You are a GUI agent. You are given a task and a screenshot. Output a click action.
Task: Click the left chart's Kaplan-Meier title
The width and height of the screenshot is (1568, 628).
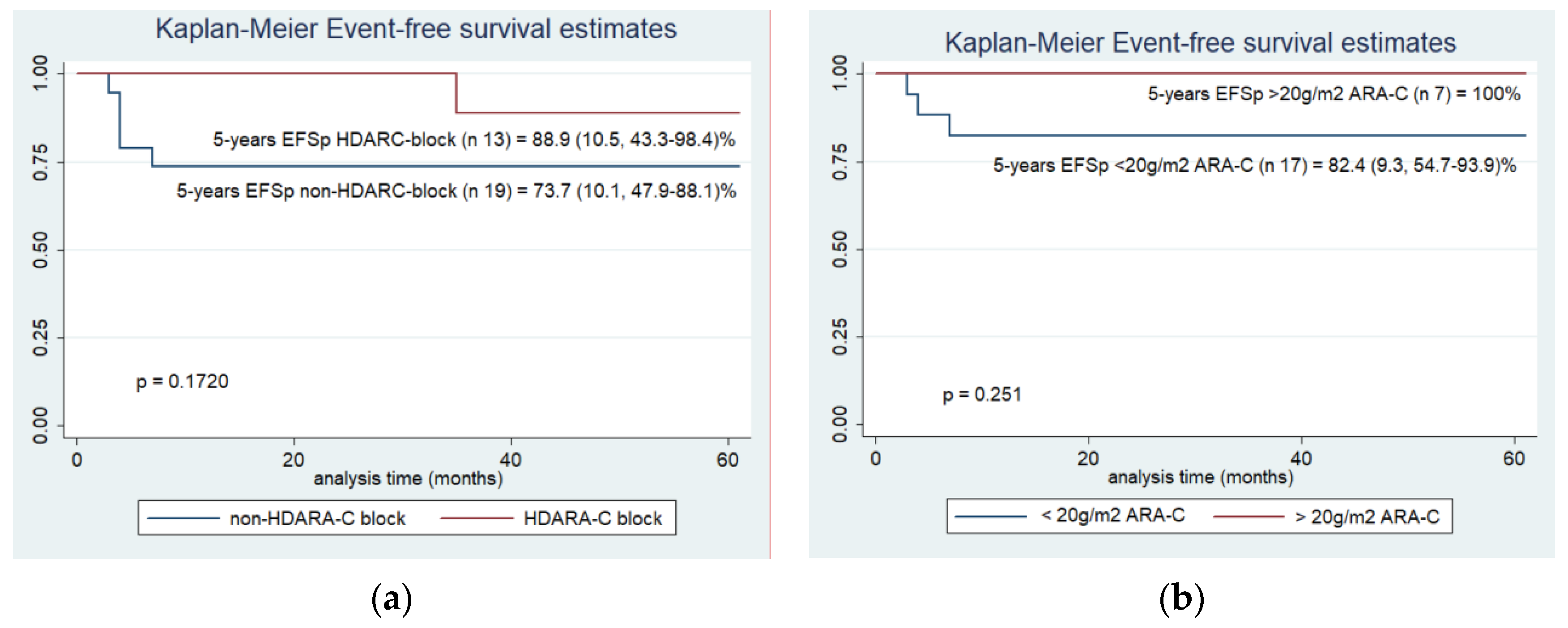point(416,29)
